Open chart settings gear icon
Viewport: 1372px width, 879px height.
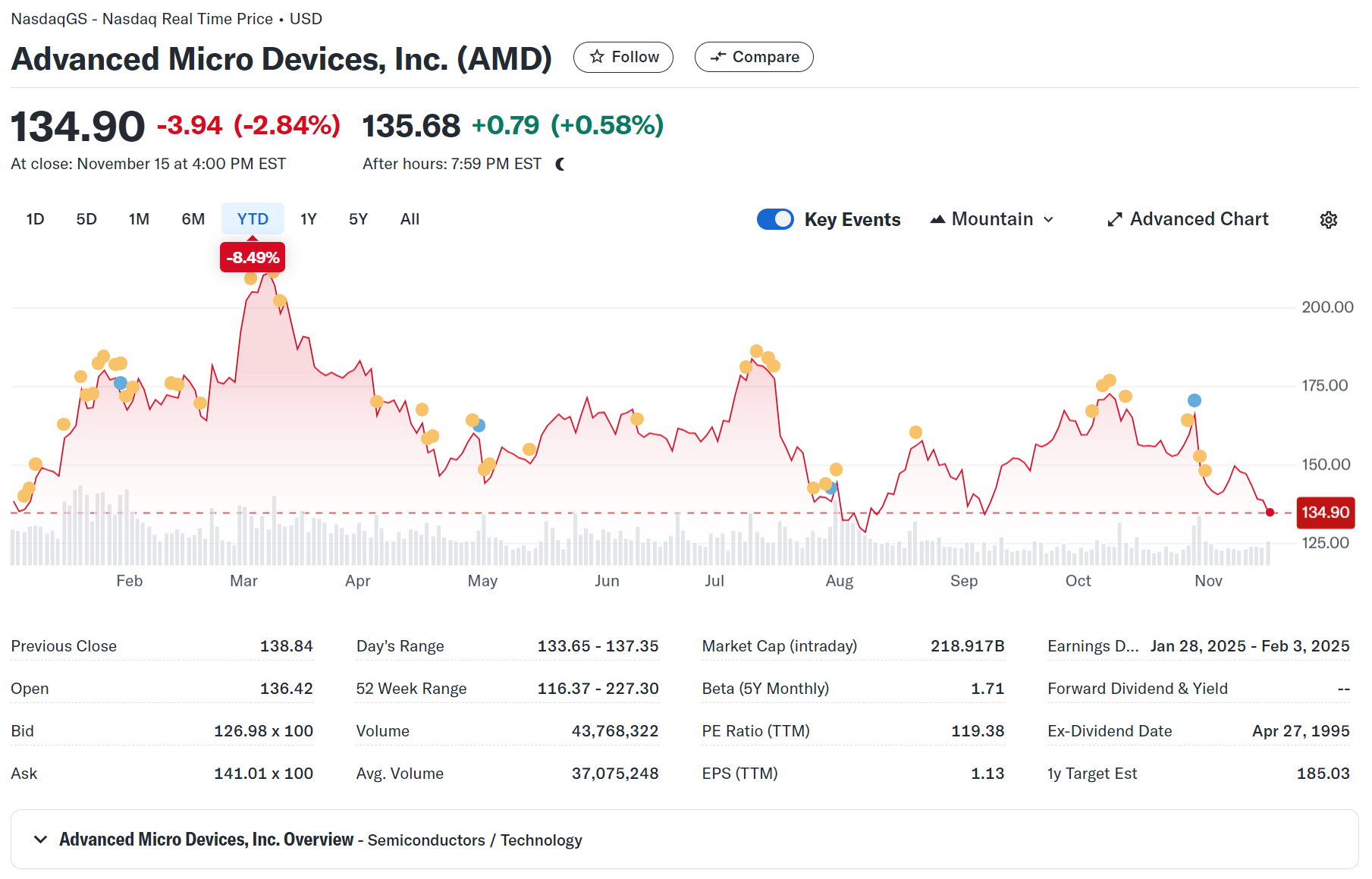pyautogui.click(x=1328, y=220)
